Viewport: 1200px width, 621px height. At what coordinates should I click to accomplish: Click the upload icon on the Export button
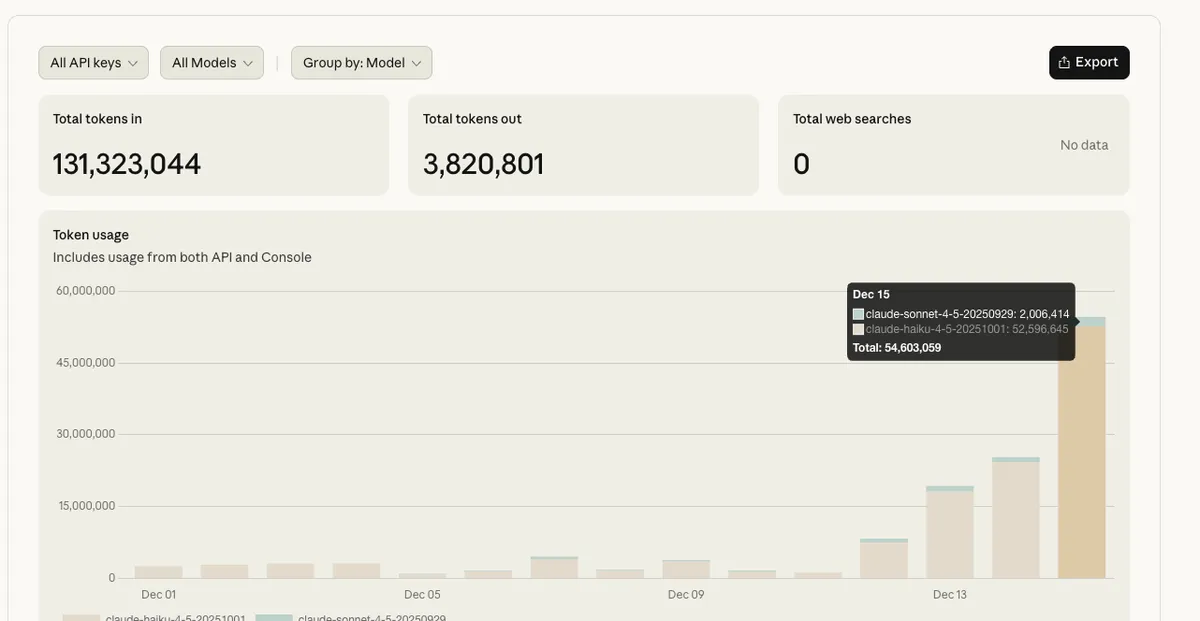1063,60
